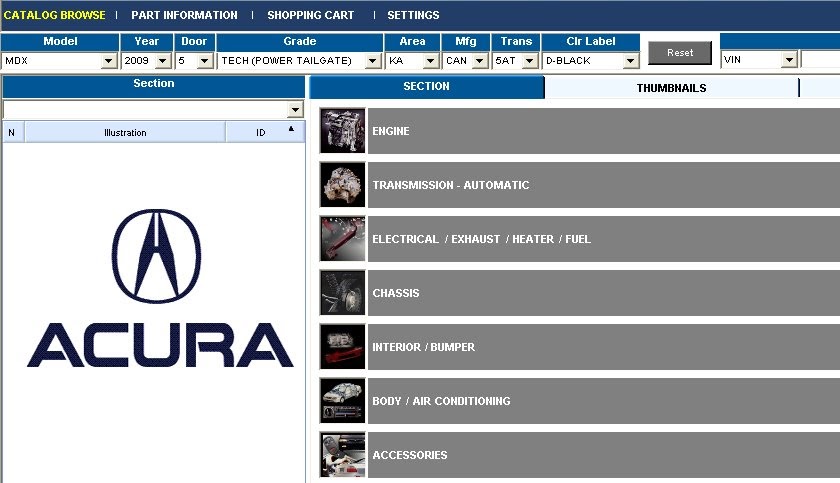
Task: Sort by the N column header
Action: [x=12, y=132]
